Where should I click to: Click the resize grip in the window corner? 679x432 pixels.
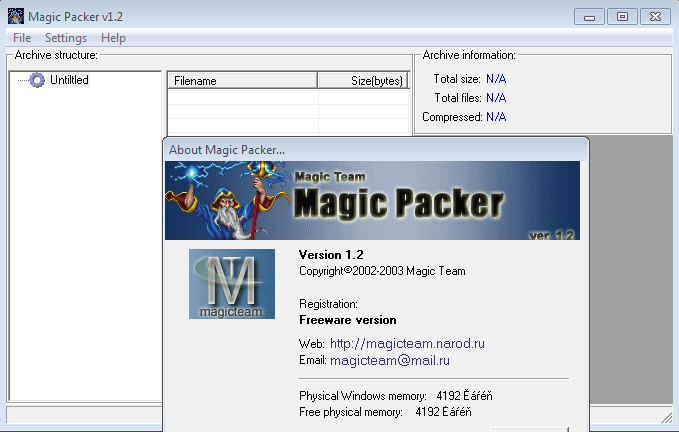(x=667, y=416)
